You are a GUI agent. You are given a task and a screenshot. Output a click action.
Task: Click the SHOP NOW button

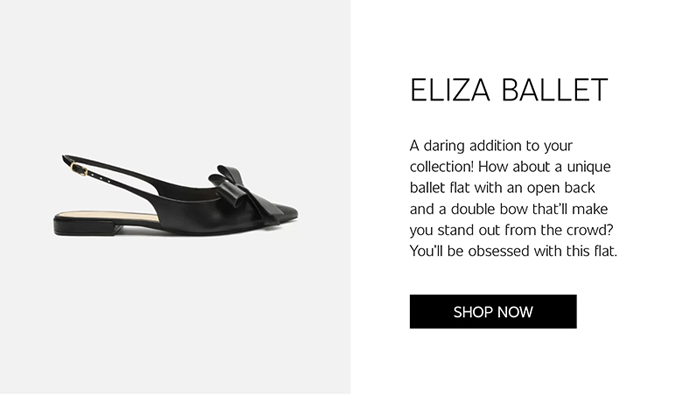(x=493, y=312)
